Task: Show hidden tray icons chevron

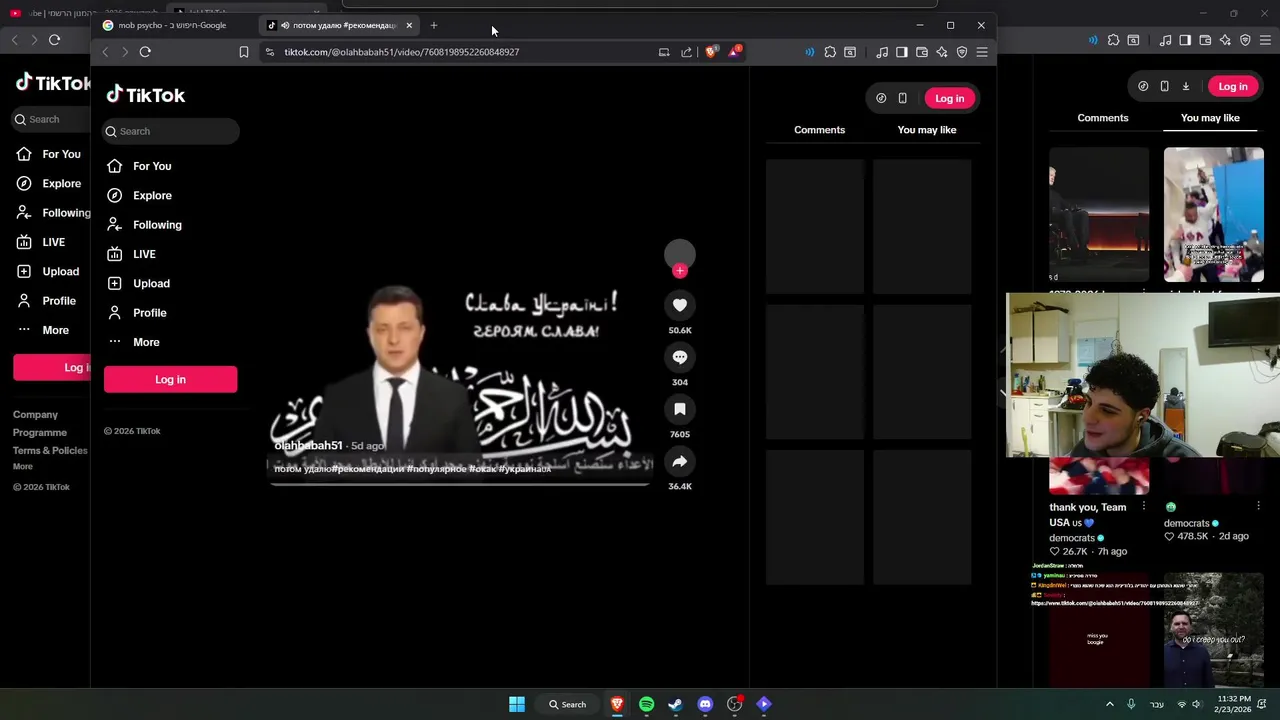Action: pyautogui.click(x=1109, y=704)
